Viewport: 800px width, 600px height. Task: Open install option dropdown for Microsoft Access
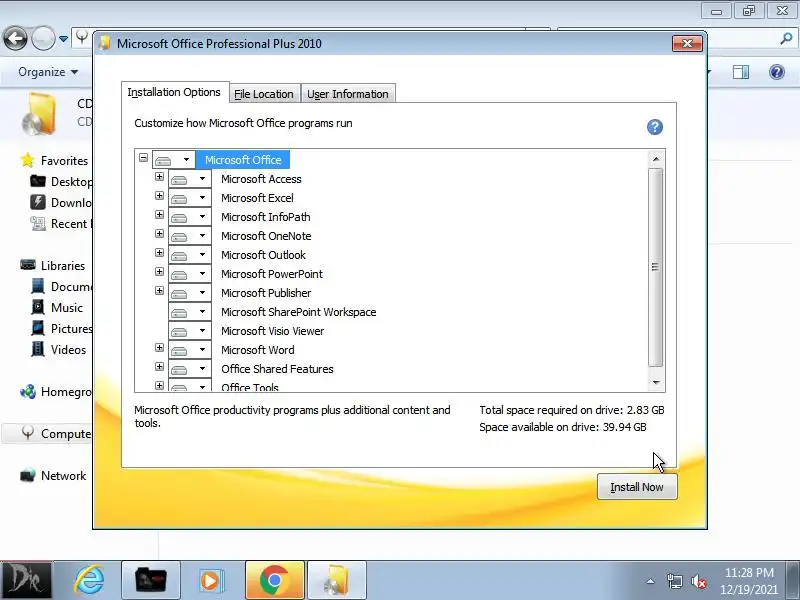coord(203,179)
